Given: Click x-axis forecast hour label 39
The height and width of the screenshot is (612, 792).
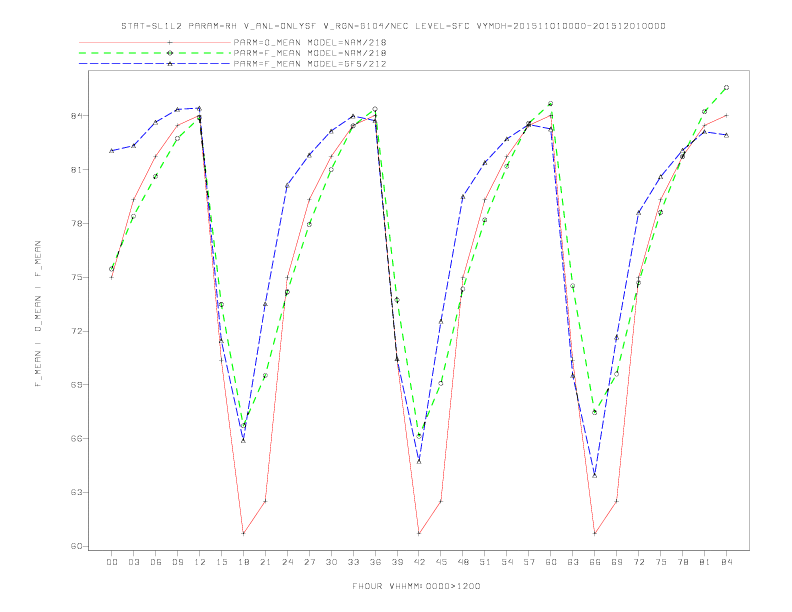Looking at the screenshot, I should 397,562.
